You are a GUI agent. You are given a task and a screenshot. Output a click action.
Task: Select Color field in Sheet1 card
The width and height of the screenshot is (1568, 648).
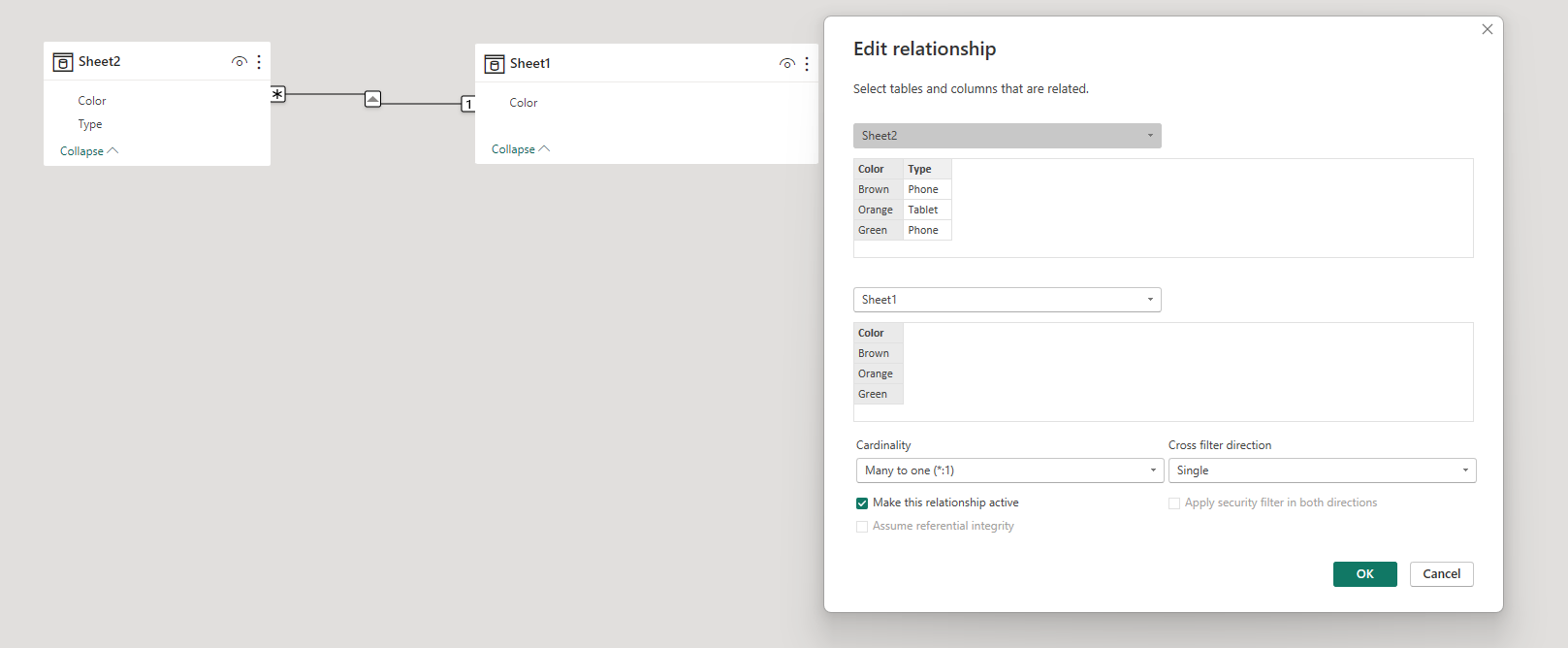coord(524,103)
